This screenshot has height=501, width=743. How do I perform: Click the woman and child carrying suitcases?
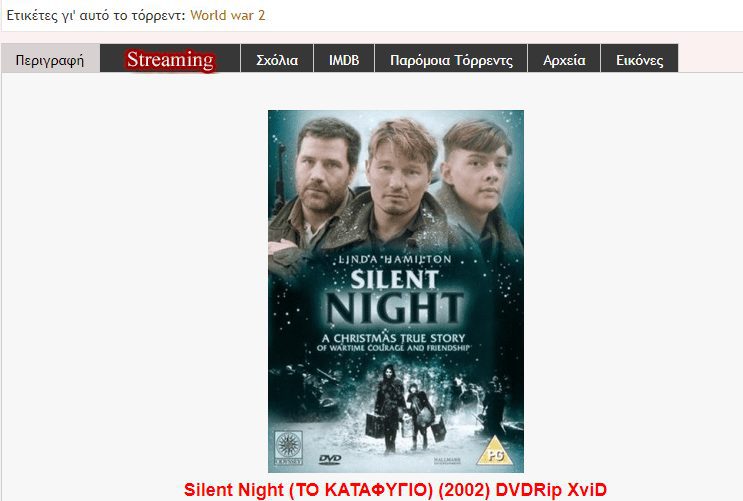click(x=406, y=410)
